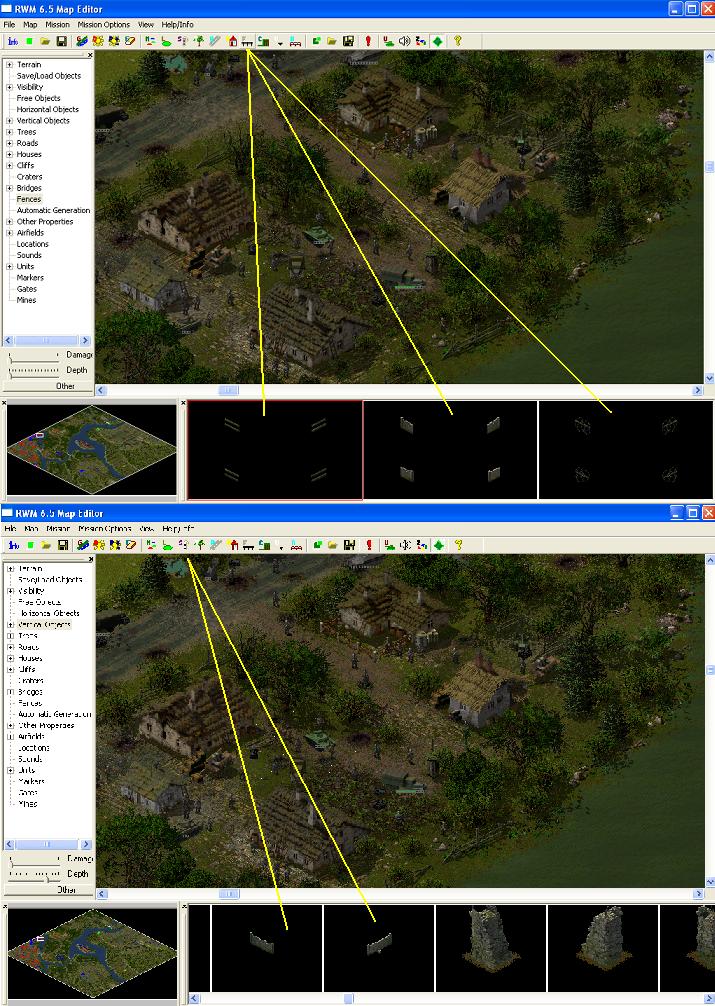Open the Help/Info menu in upper window

[177, 24]
